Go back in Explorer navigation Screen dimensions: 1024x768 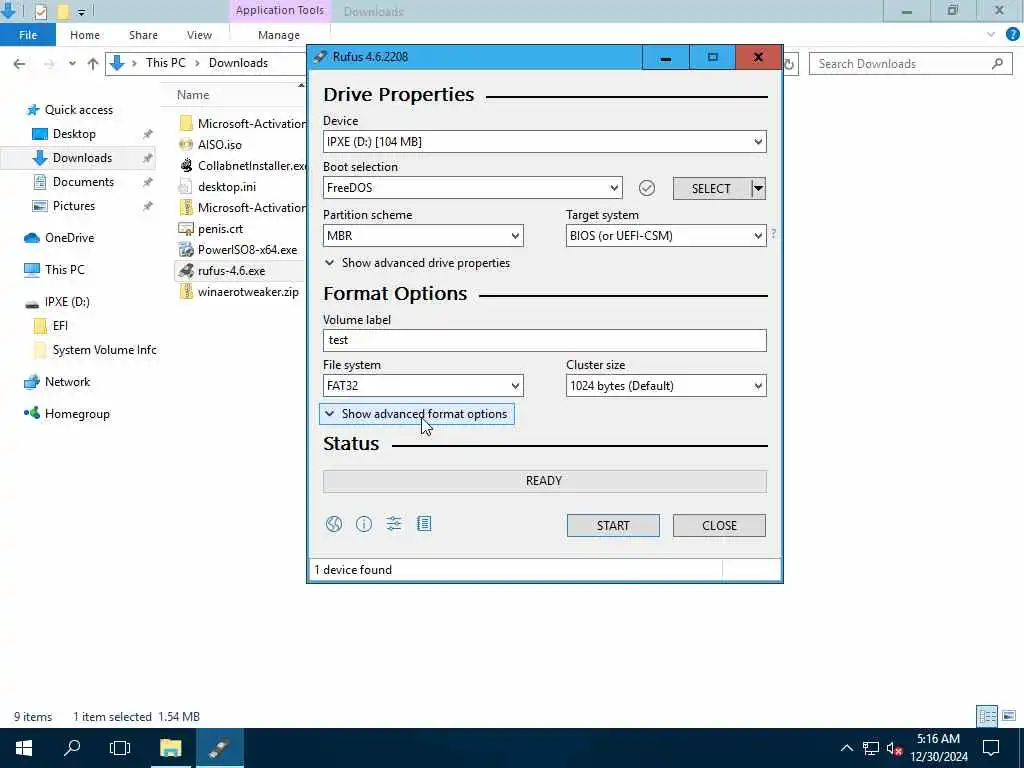[20, 63]
